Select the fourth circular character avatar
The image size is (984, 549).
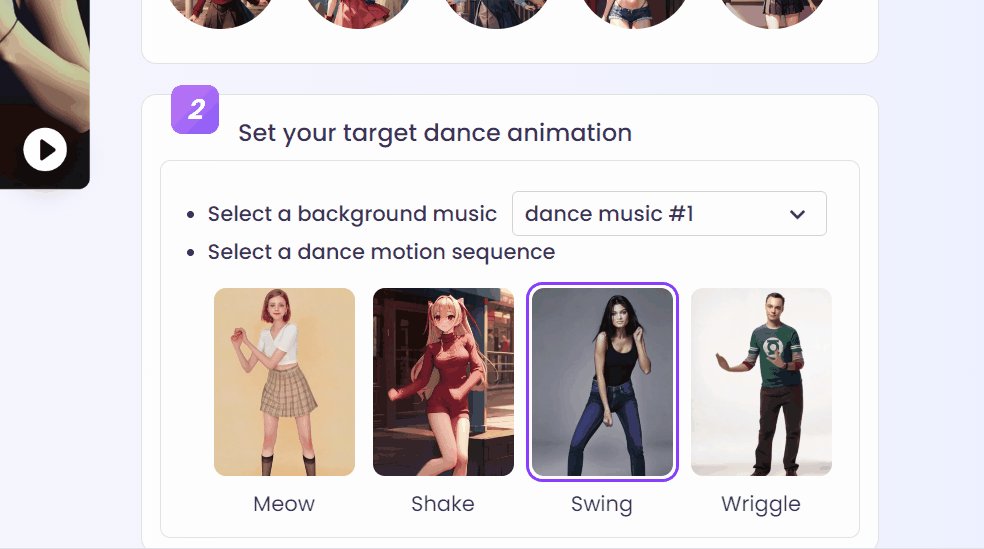click(x=634, y=12)
